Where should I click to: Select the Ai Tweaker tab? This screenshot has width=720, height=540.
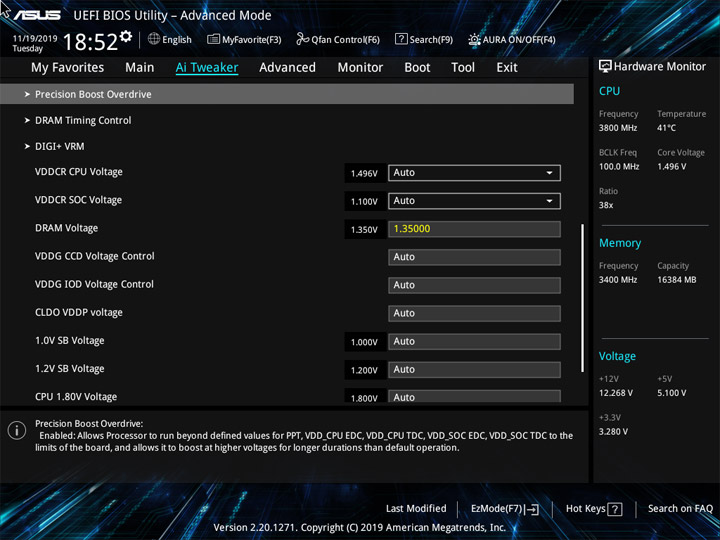tap(207, 68)
